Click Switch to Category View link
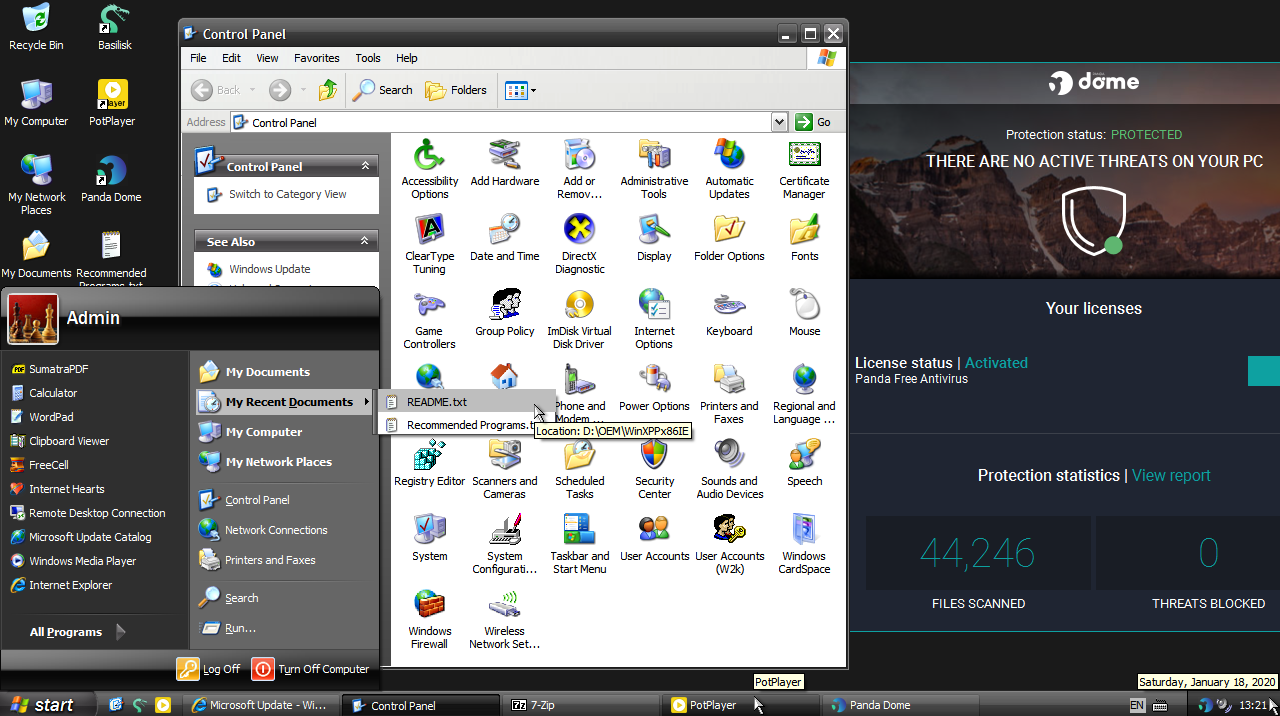The image size is (1280, 716). (287, 195)
